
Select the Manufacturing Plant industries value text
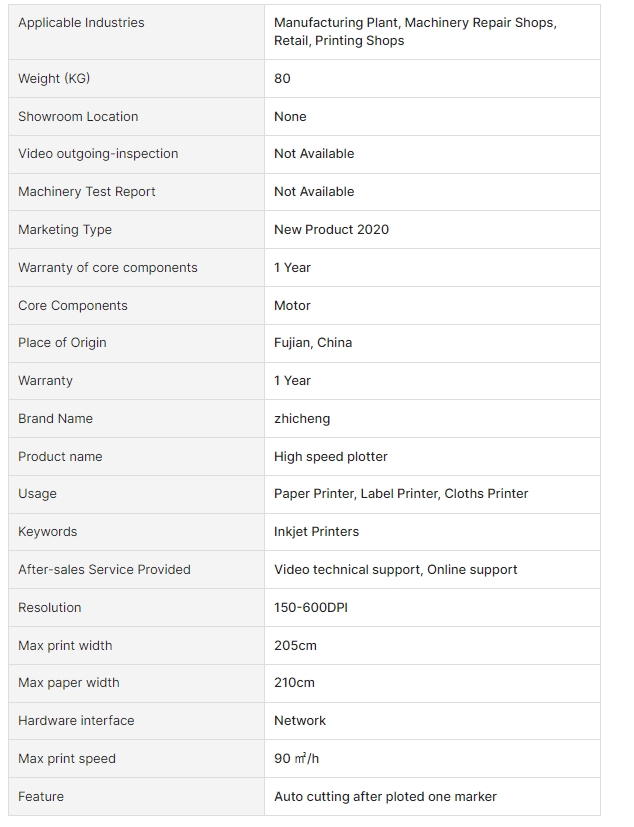[414, 31]
